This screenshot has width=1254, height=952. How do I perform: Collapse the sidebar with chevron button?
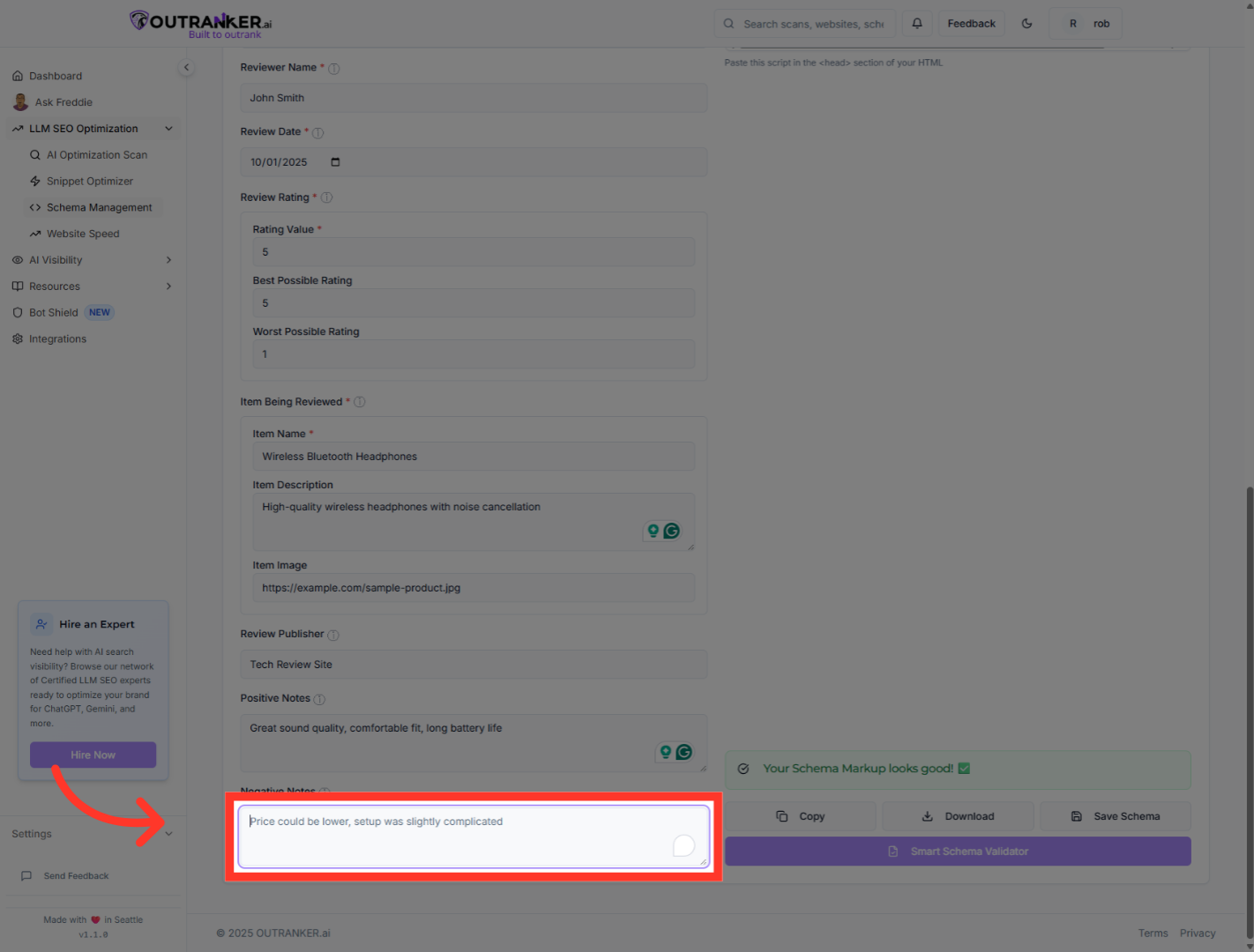click(x=186, y=68)
